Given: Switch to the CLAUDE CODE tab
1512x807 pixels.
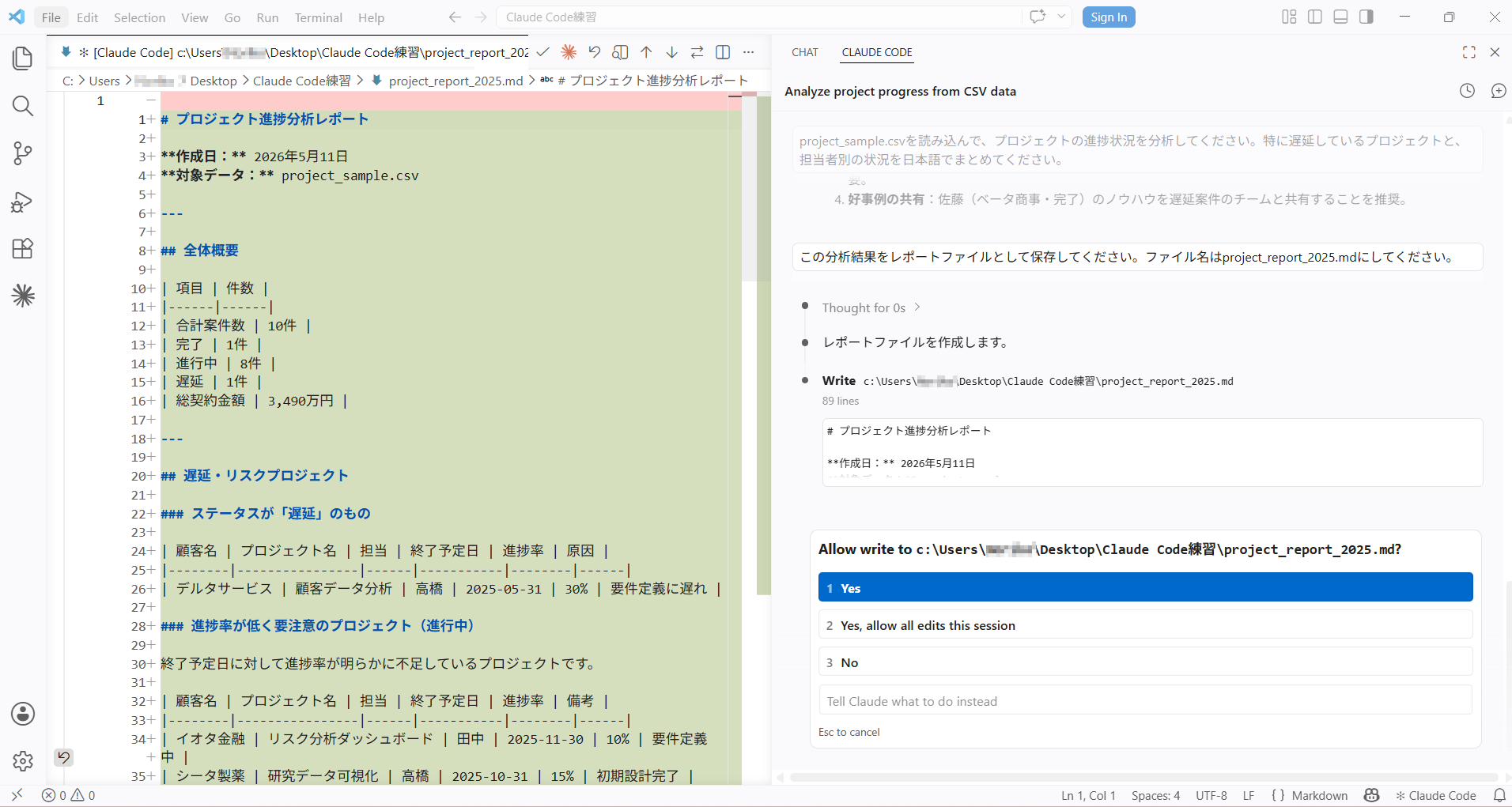Looking at the screenshot, I should point(877,52).
